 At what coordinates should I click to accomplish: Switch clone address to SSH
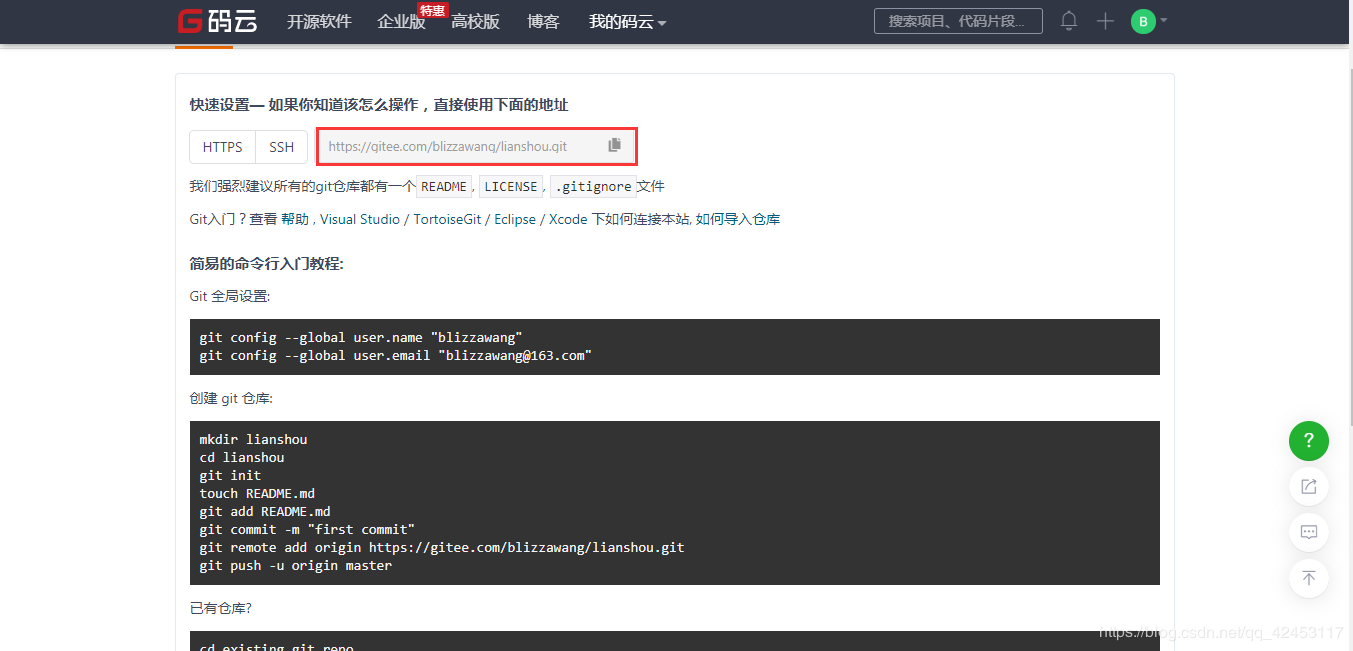pos(282,147)
